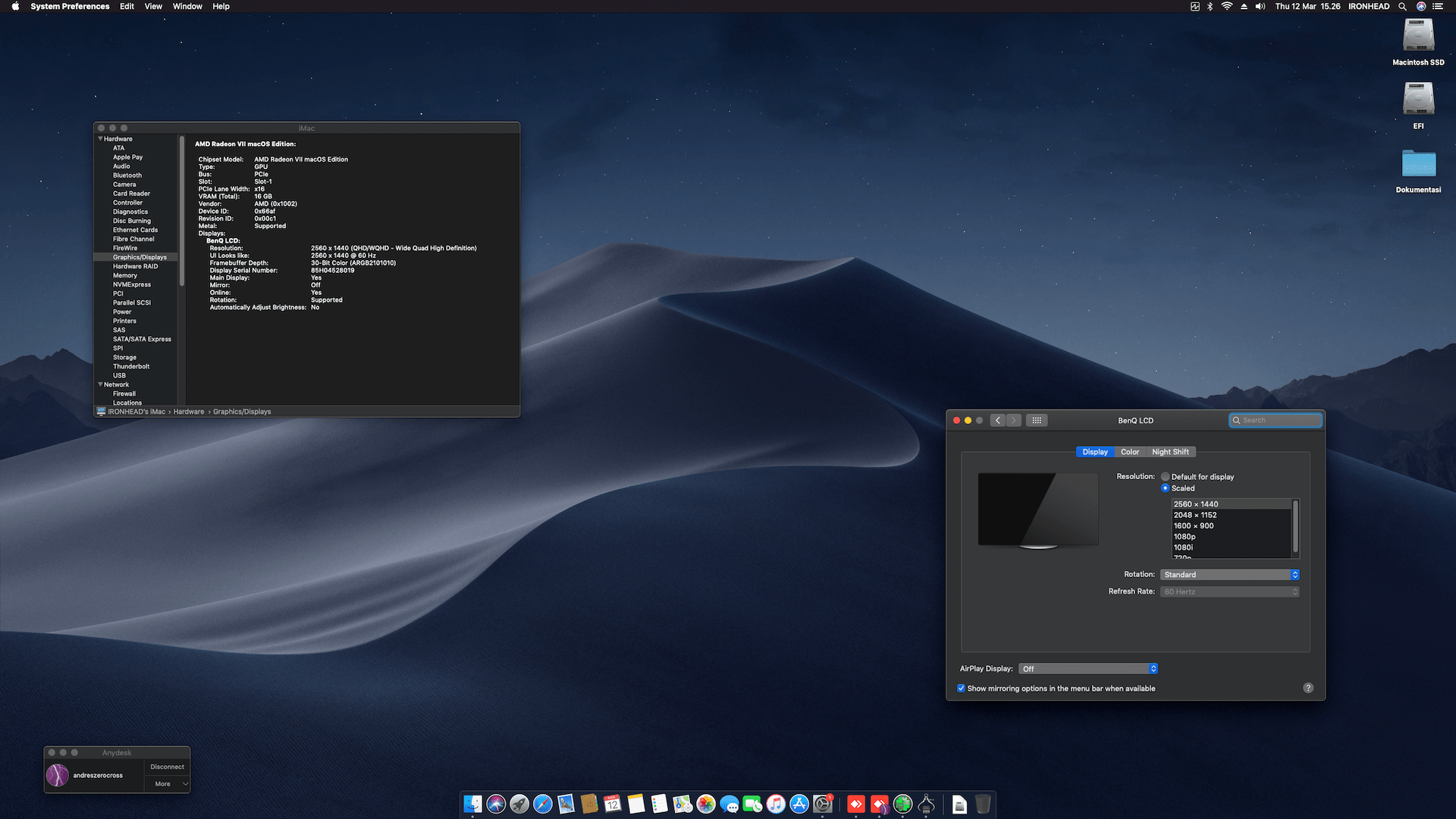Open App Store from the dock
Screen dimensions: 1456x819
(x=799, y=804)
